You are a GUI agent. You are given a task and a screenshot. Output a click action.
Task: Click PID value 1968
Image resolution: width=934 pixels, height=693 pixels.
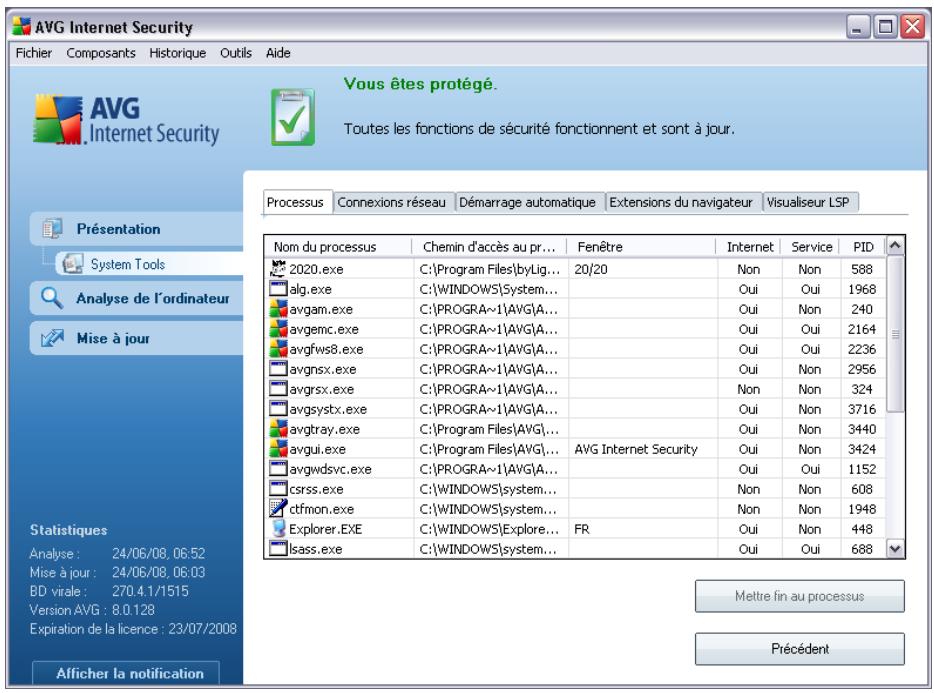pos(862,290)
